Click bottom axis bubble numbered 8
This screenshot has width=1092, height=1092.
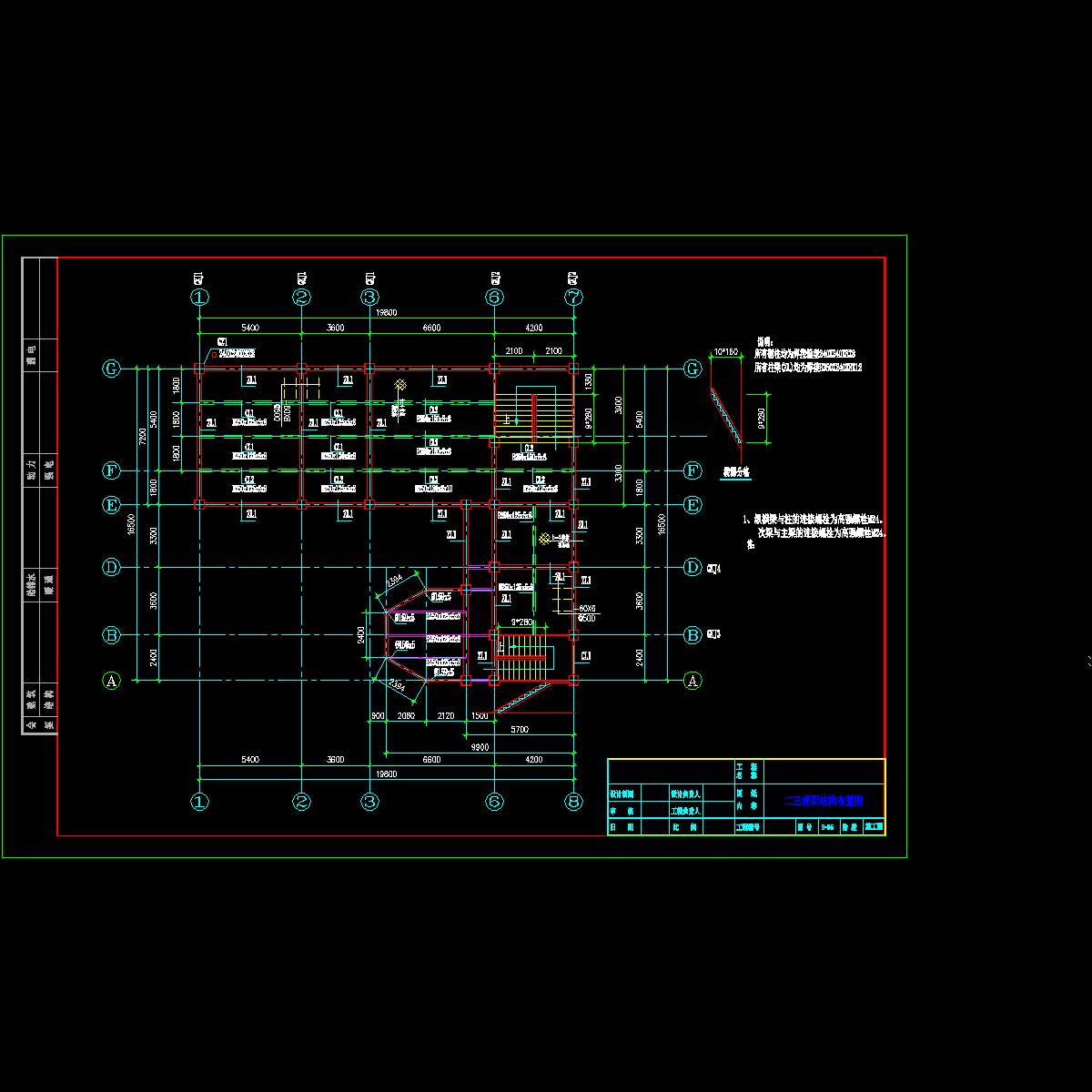(573, 802)
